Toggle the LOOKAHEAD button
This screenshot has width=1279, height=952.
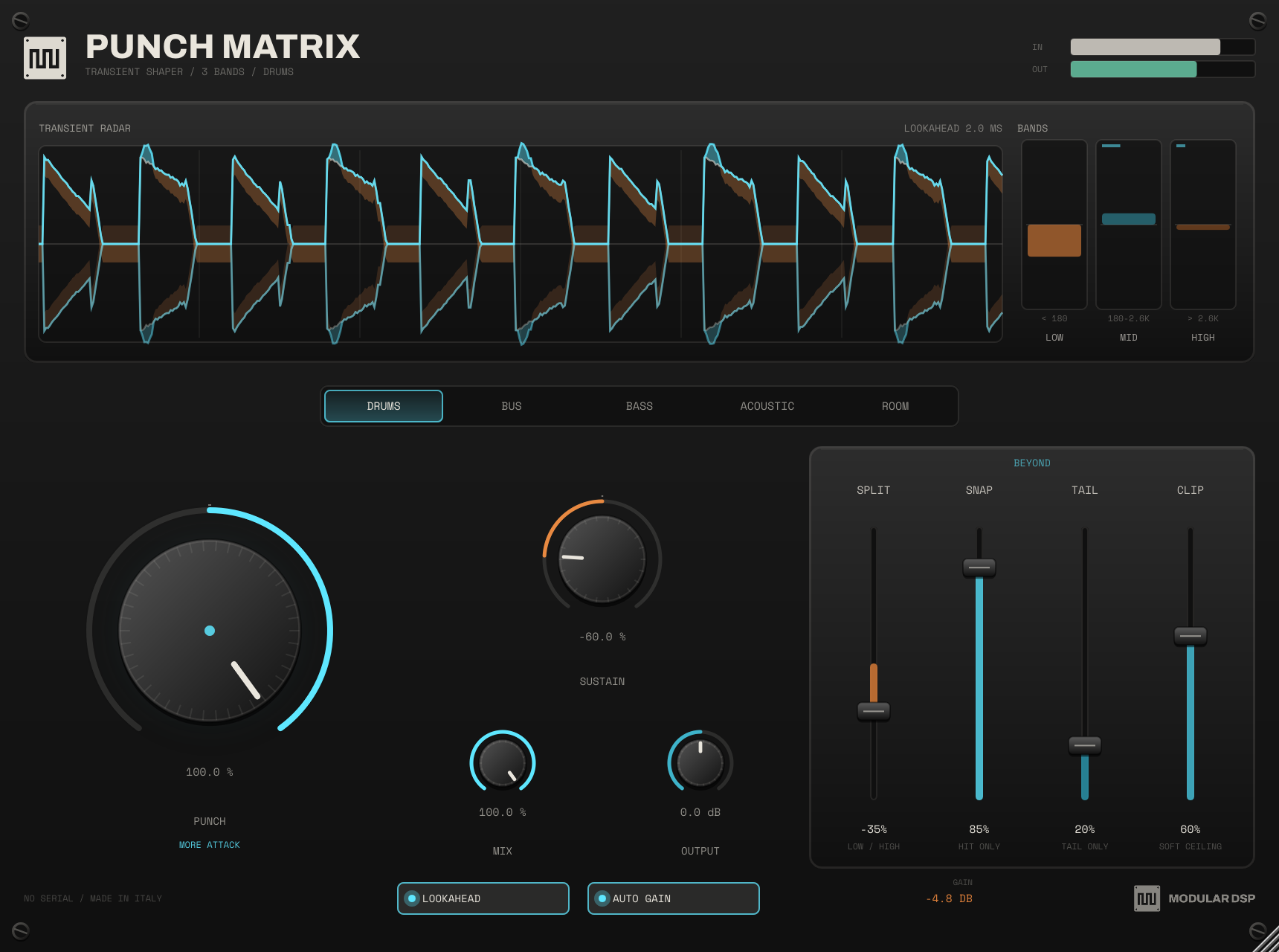483,898
